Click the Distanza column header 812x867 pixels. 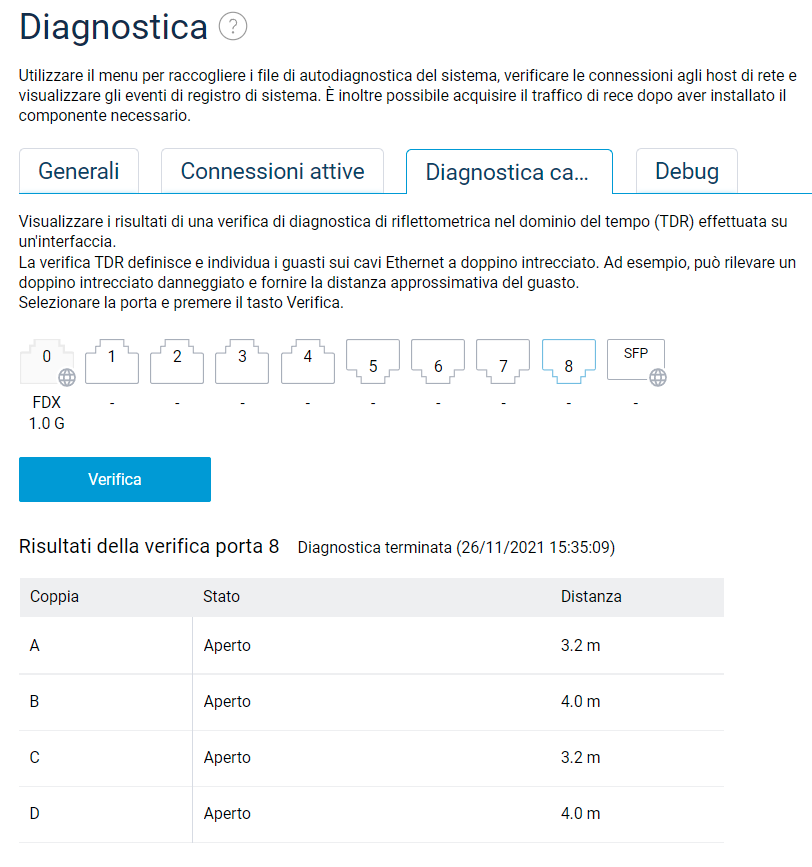tap(591, 597)
